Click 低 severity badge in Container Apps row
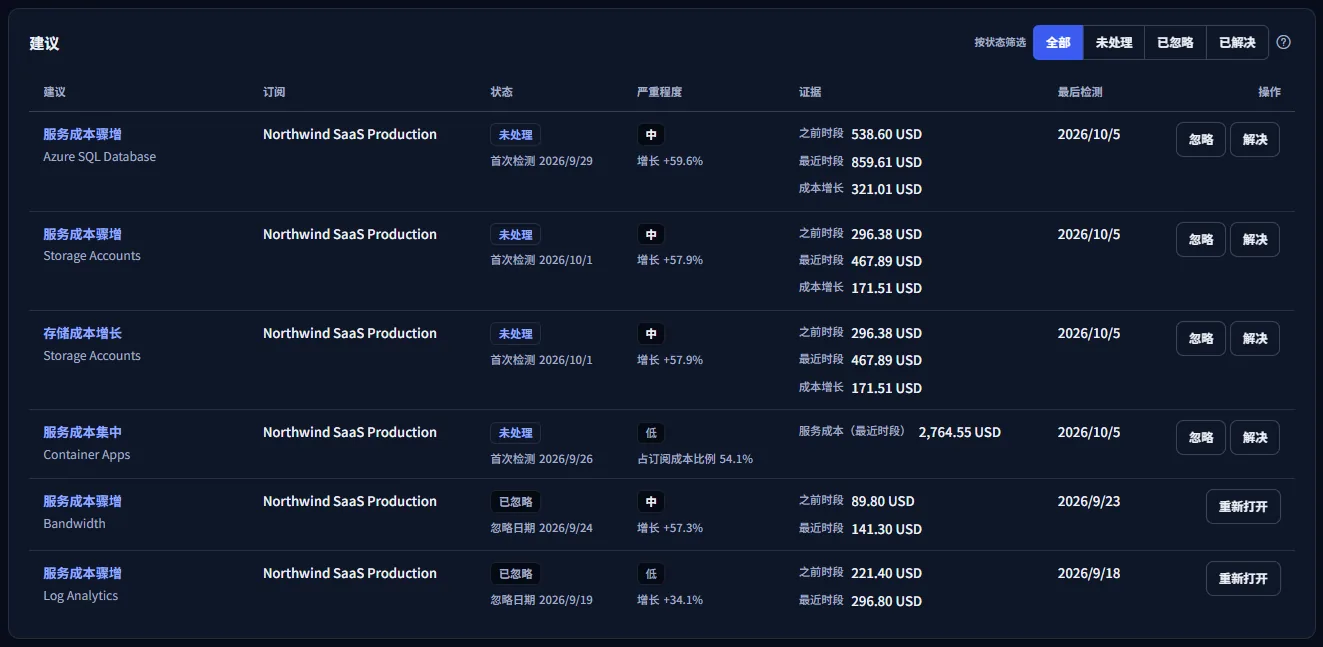 tap(651, 433)
